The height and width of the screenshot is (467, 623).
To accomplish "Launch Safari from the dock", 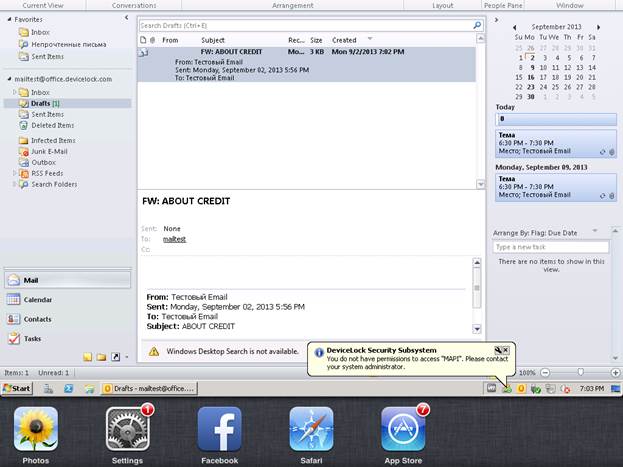I will pos(311,429).
